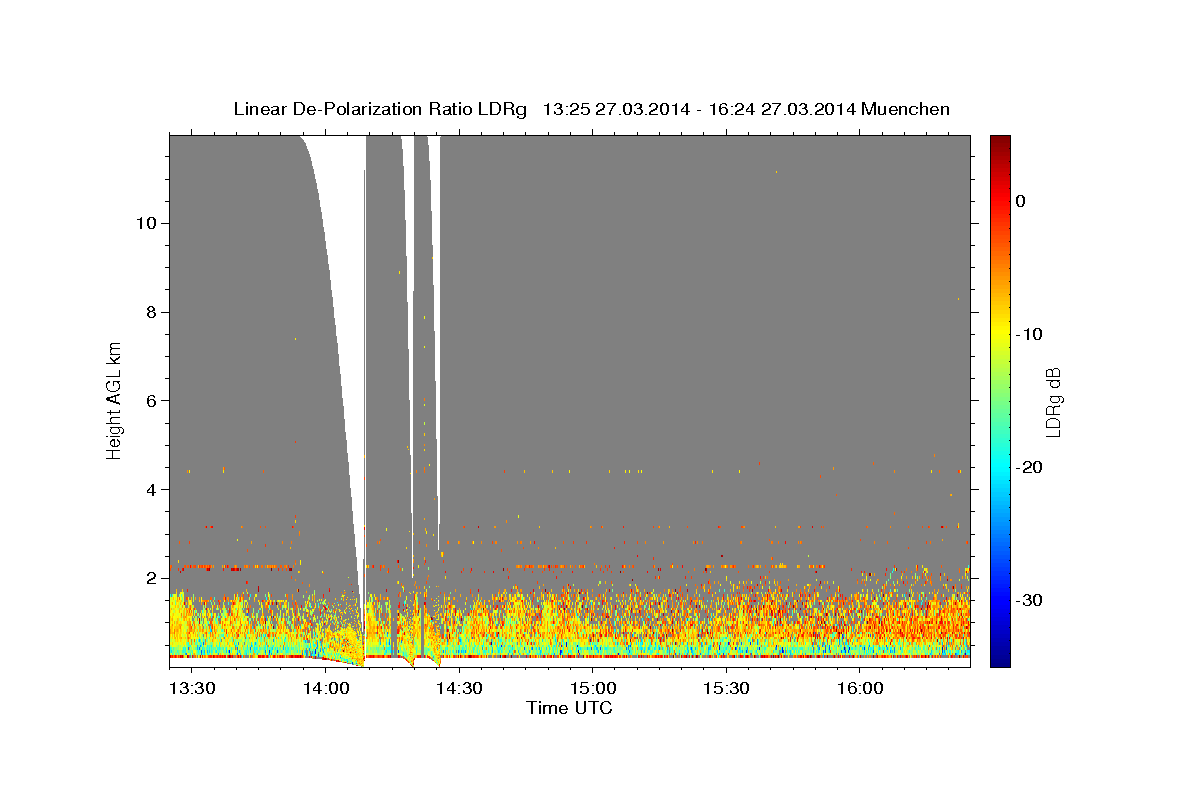
Task: Click the 15:00 time tick label
Action: point(592,689)
